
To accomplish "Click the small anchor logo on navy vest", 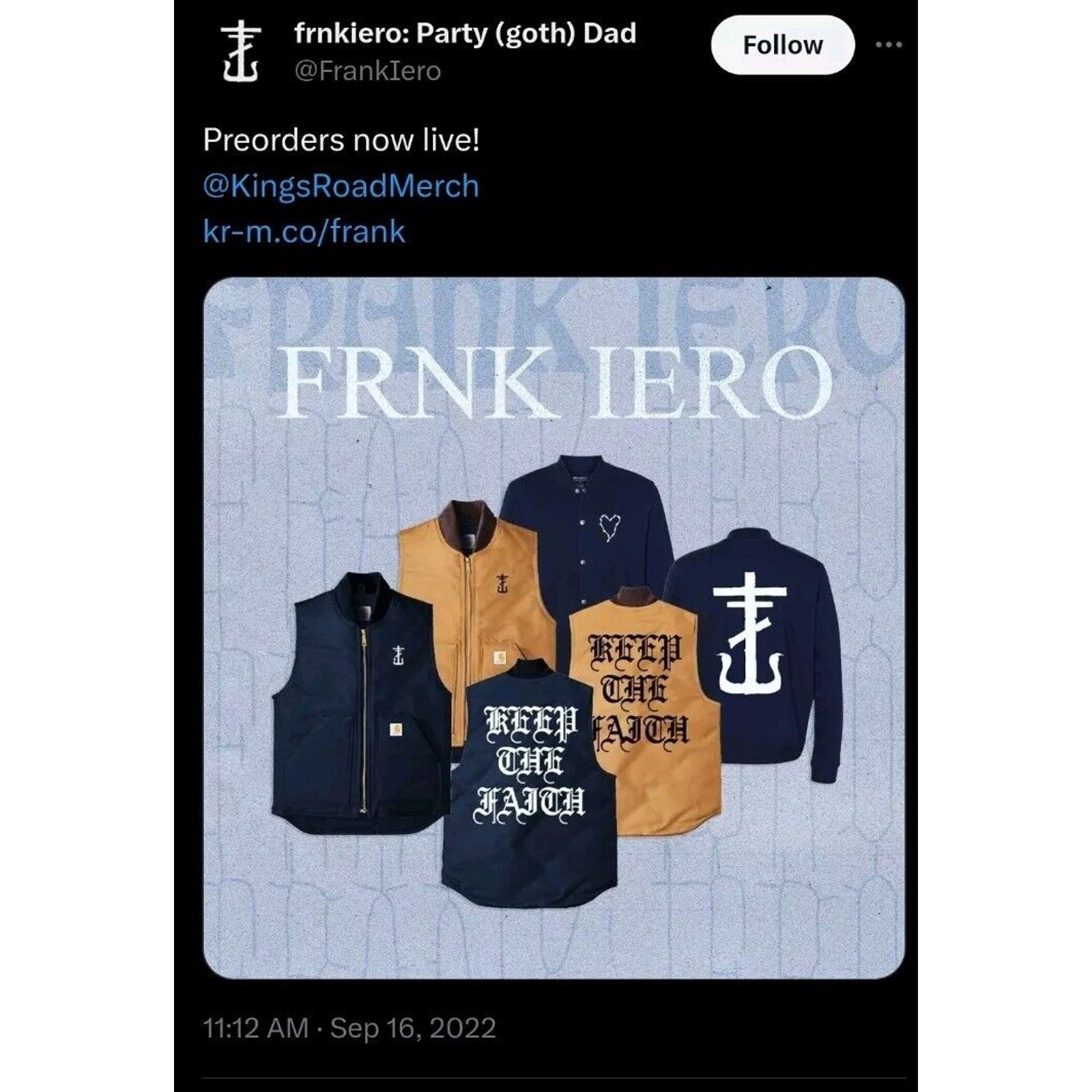I will pyautogui.click(x=398, y=655).
